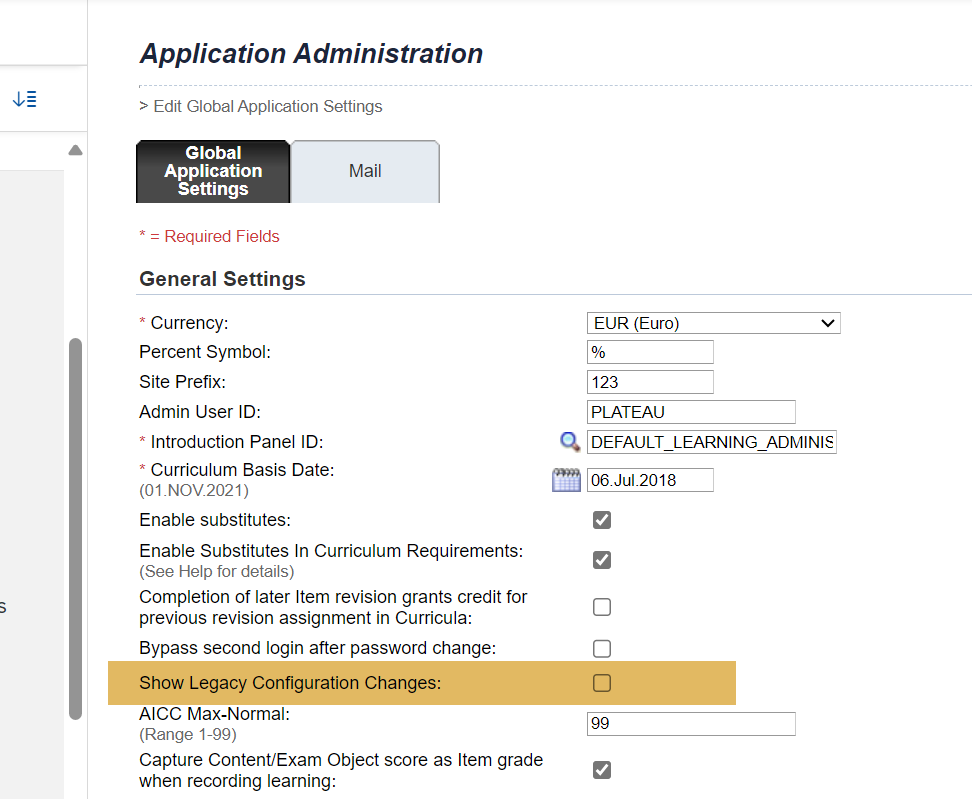Click the Percent Symbol input field
The image size is (972, 799).
(650, 352)
